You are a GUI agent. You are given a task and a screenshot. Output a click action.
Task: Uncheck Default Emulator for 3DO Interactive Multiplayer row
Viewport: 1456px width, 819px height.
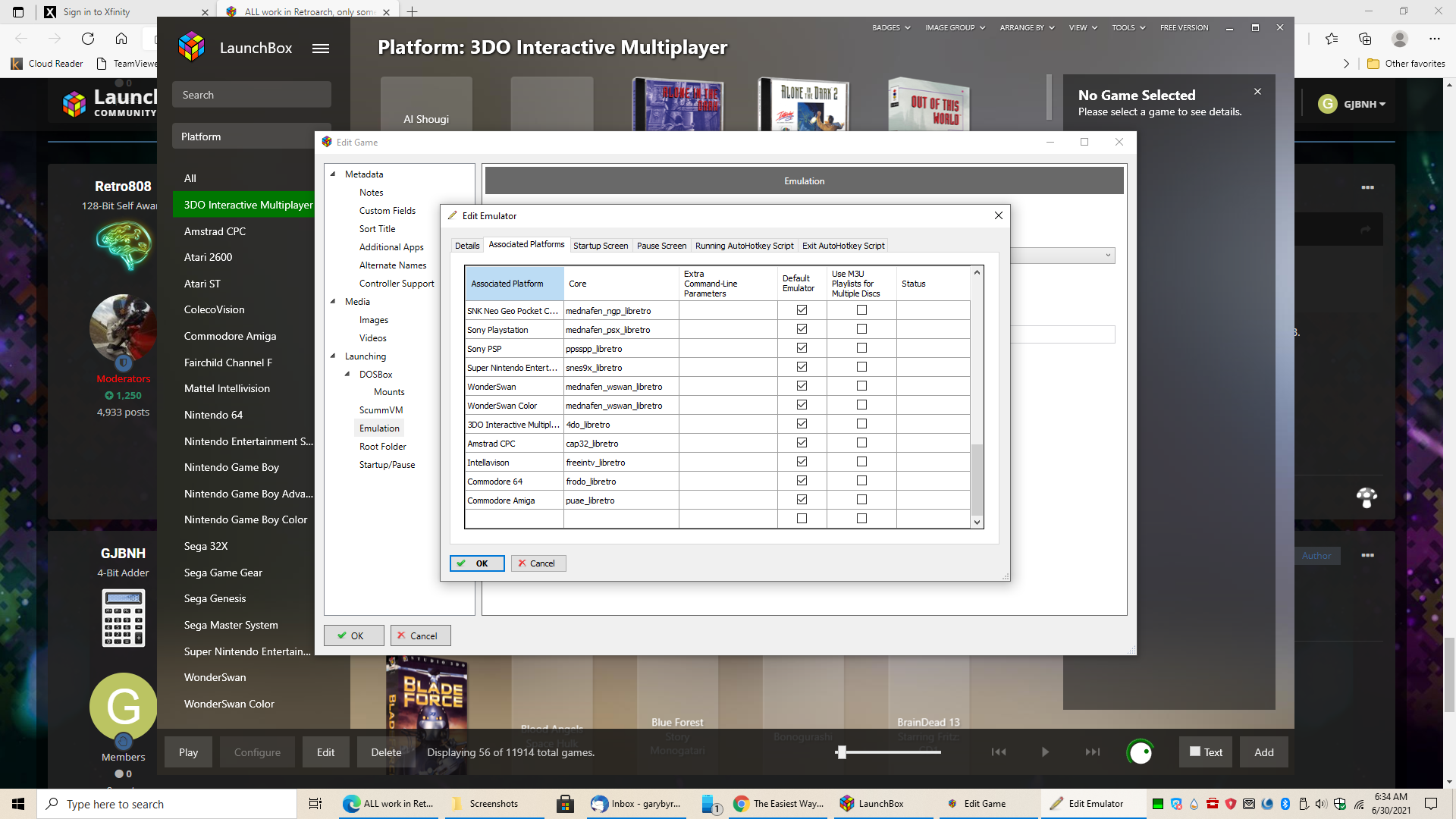(x=802, y=424)
